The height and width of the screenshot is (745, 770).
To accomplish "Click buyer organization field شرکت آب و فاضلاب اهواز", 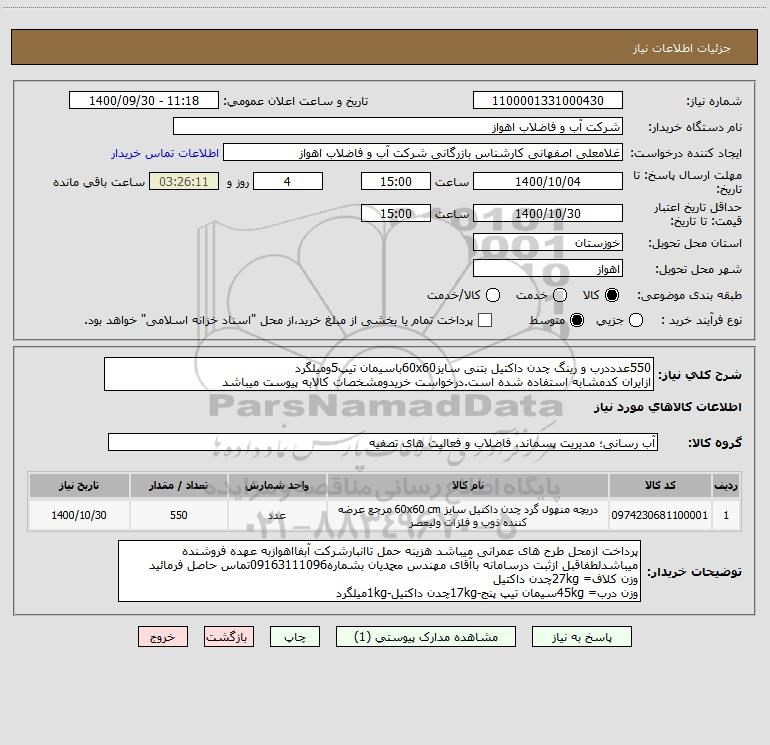I will pos(398,127).
